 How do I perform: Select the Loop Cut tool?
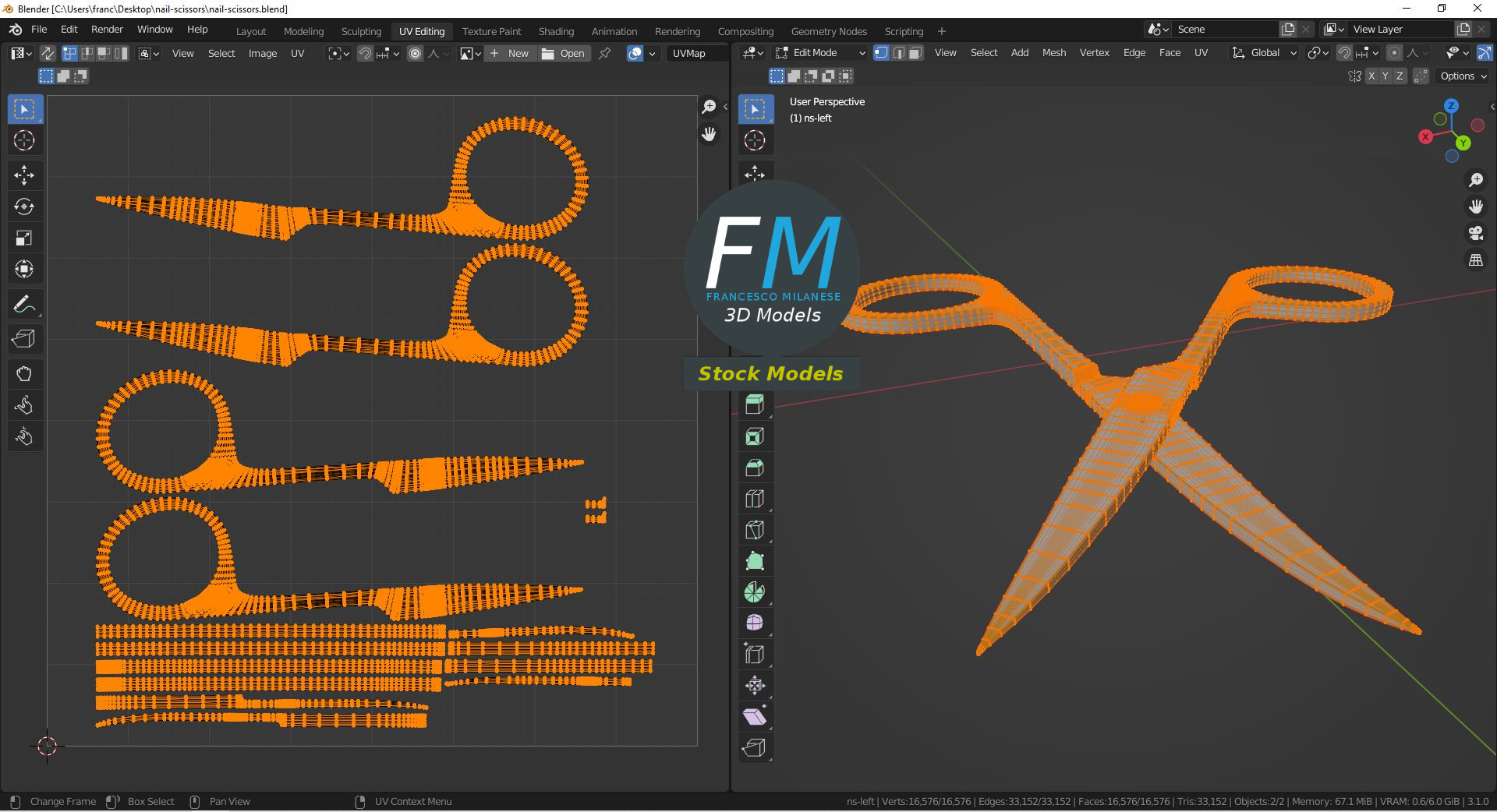[x=755, y=499]
